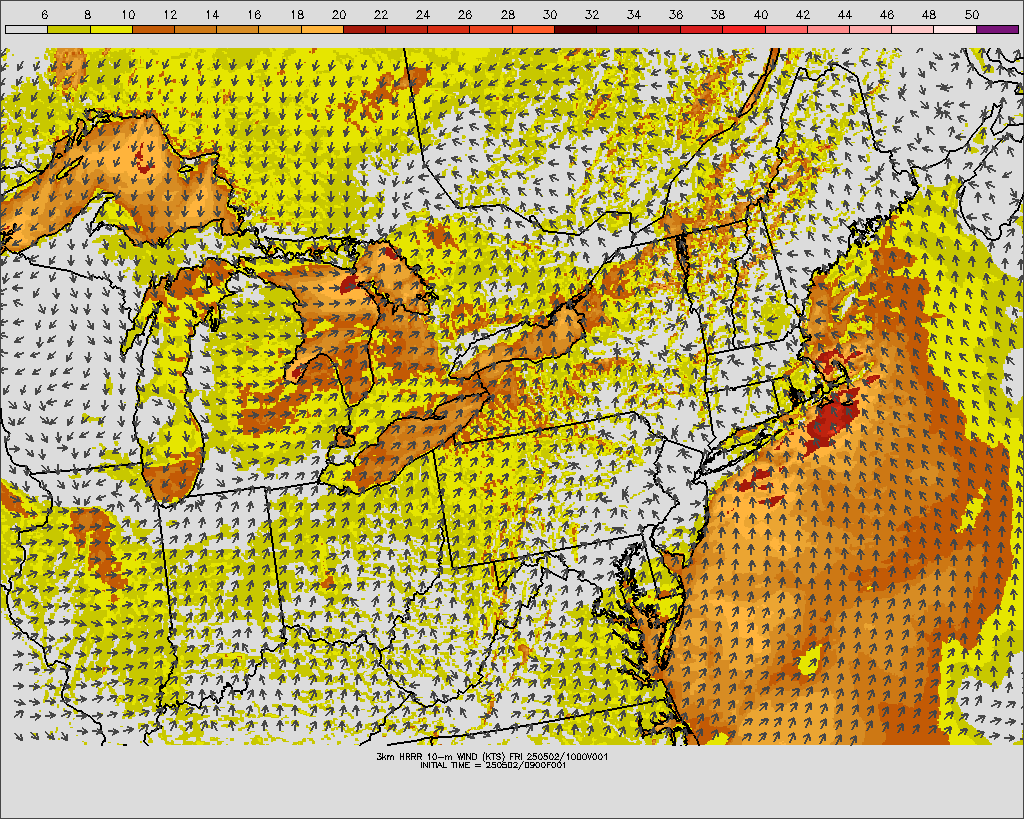Click the legend label '24'
Viewport: 1024px width, 819px height.
(423, 14)
